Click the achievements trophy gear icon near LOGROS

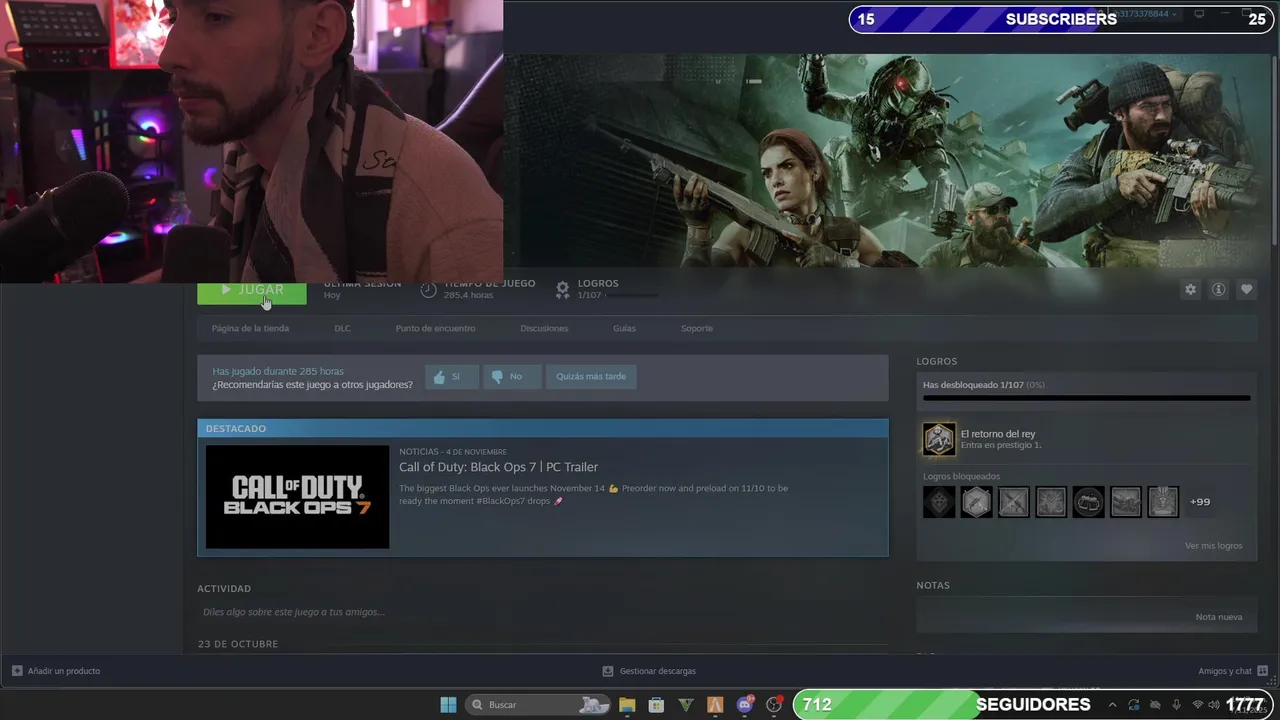point(562,289)
